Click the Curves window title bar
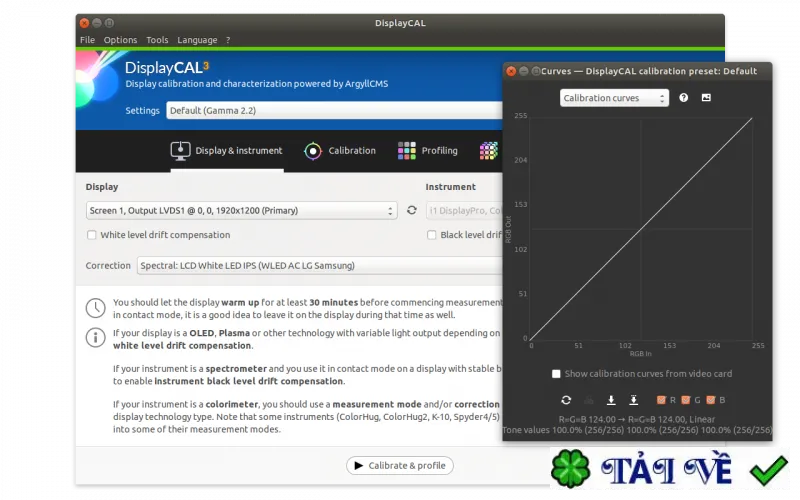This screenshot has width=800, height=500. click(x=637, y=71)
